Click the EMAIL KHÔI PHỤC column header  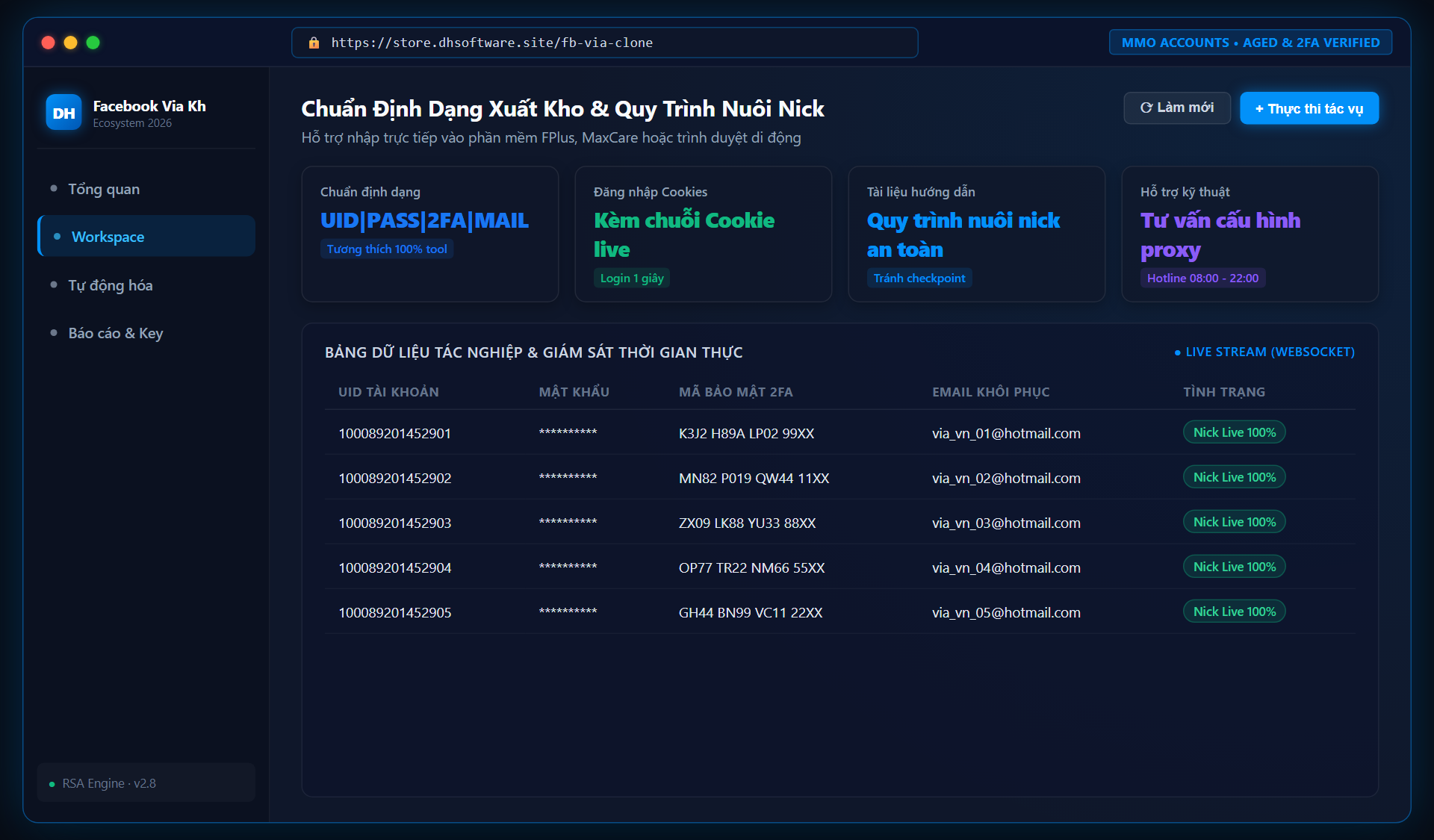tap(990, 392)
